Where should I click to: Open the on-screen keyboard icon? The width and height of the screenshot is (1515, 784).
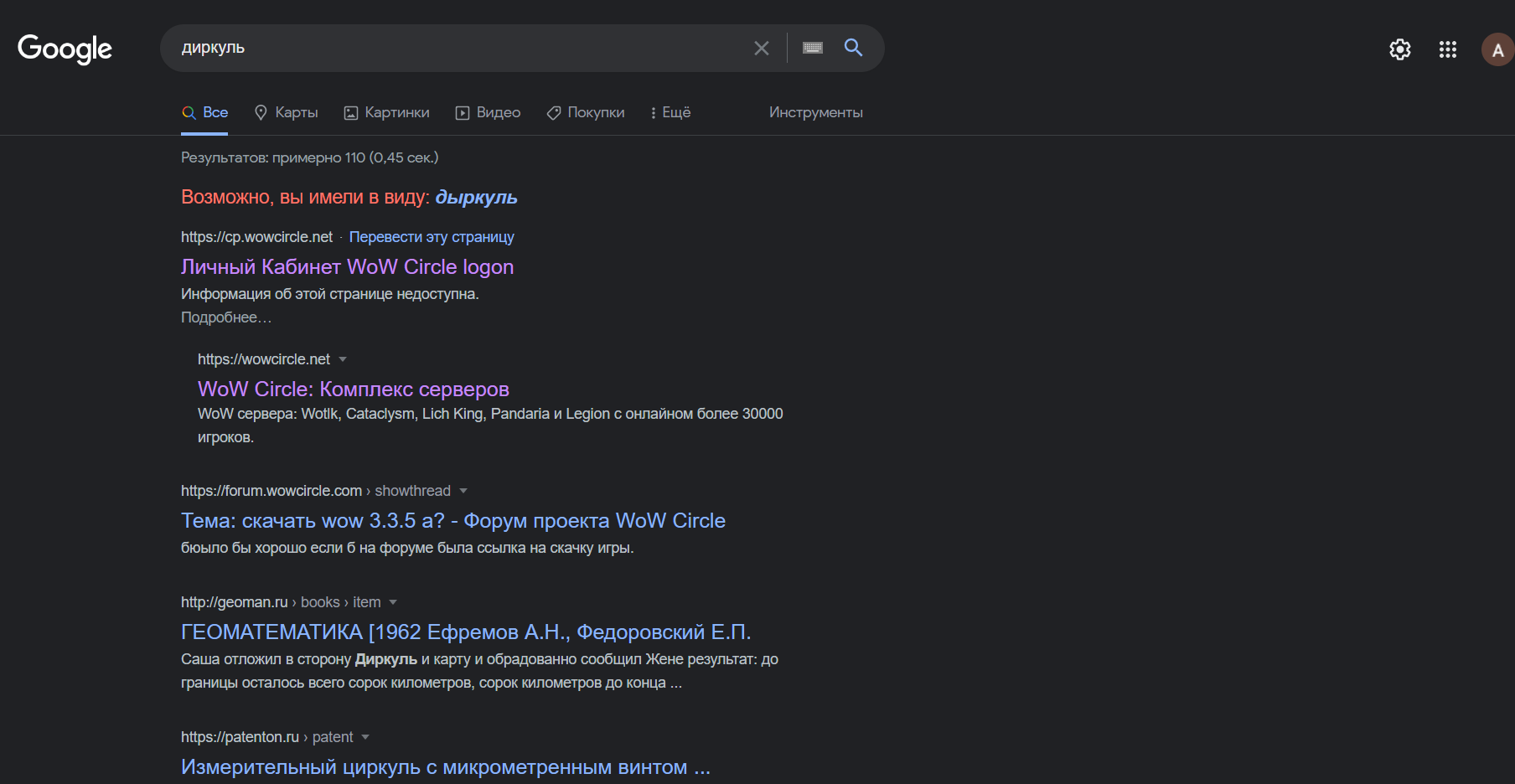[x=813, y=48]
